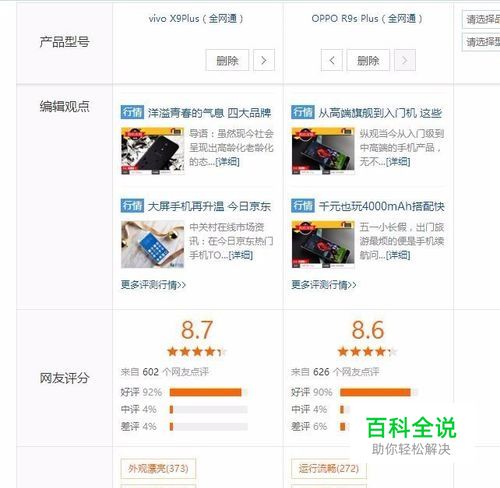The image size is (500, 488).
Task: Open the article 千元也玩4000mAh搭配快
Action: click(x=381, y=206)
